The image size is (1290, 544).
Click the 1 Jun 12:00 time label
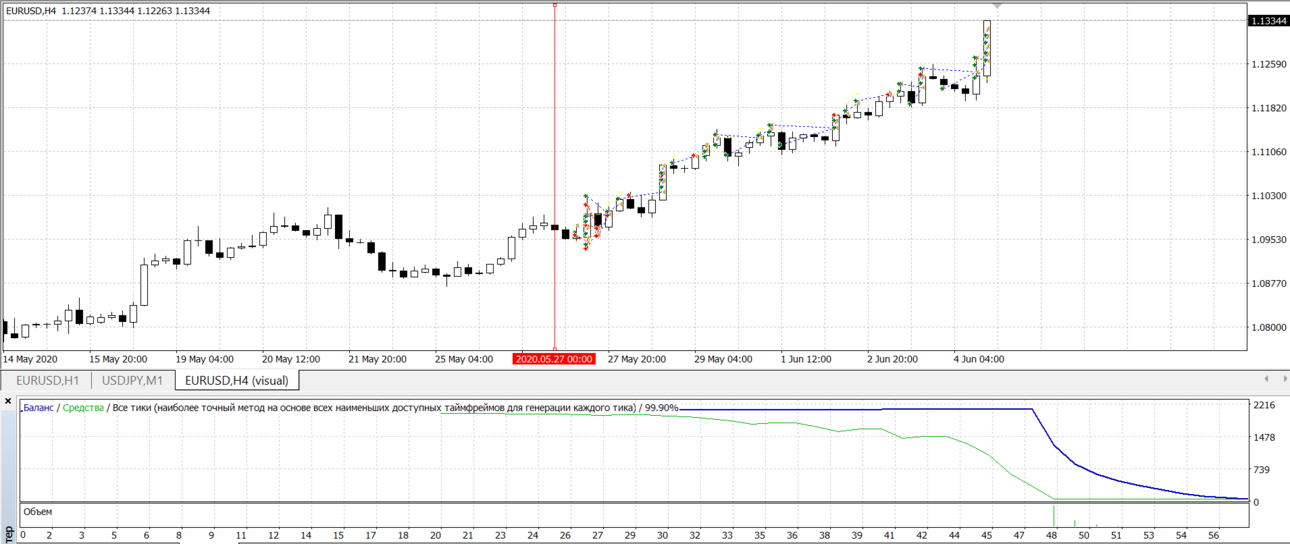click(x=806, y=359)
